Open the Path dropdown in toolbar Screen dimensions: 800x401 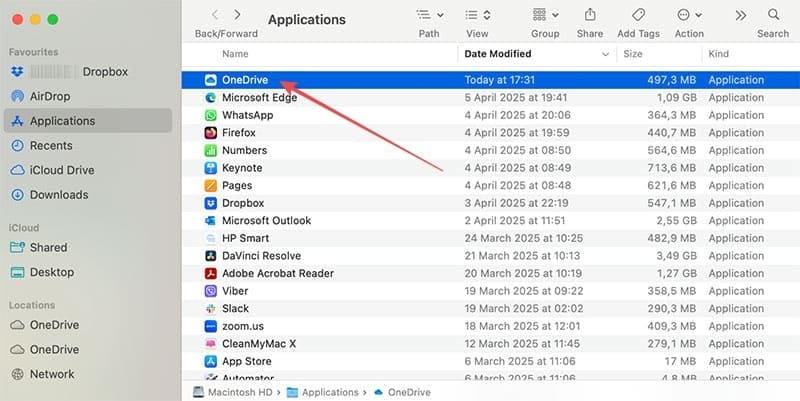(429, 15)
